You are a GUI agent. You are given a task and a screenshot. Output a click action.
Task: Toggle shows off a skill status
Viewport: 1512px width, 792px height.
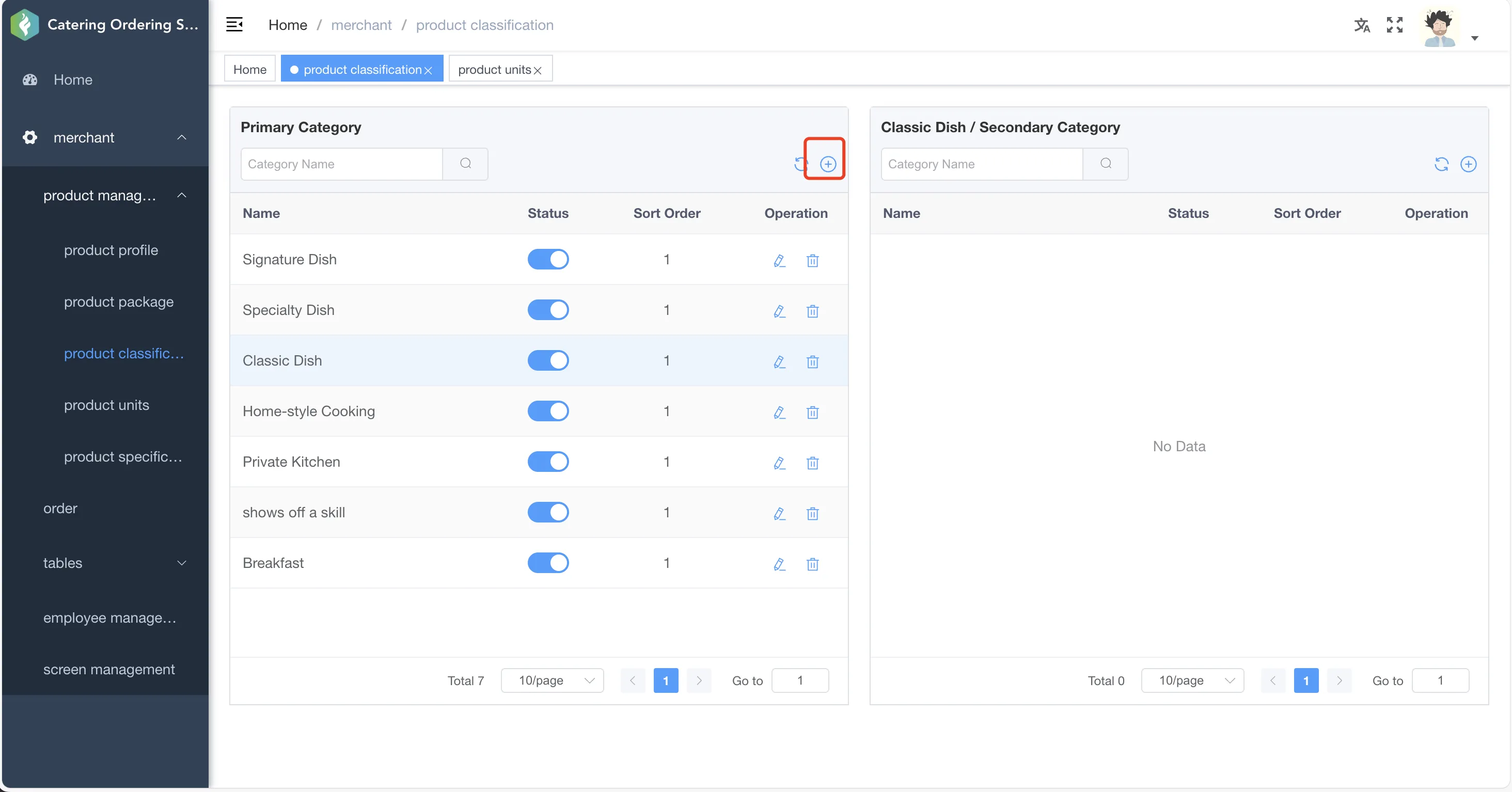[547, 512]
